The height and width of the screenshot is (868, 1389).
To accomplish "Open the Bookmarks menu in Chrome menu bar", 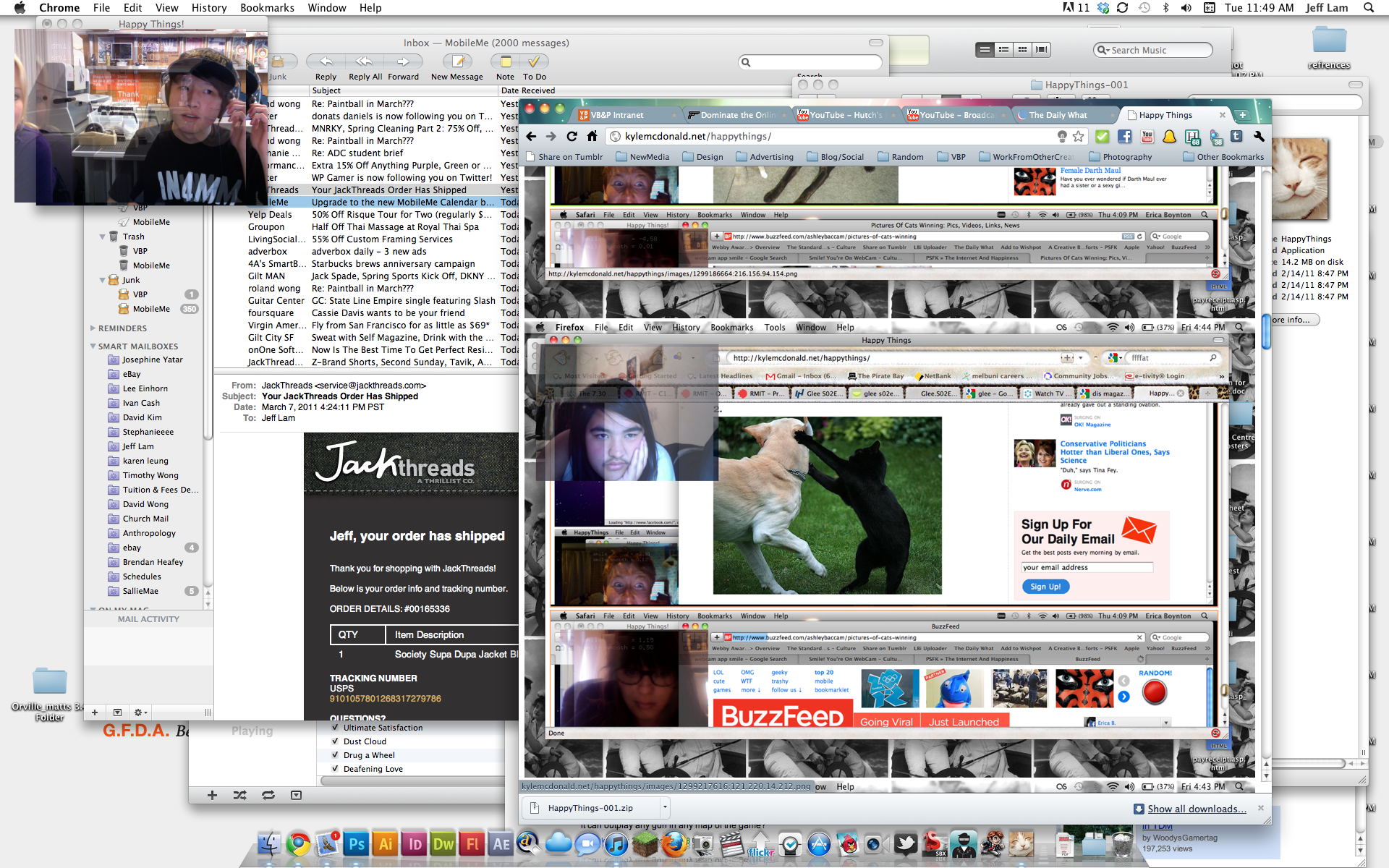I will tap(267, 8).
